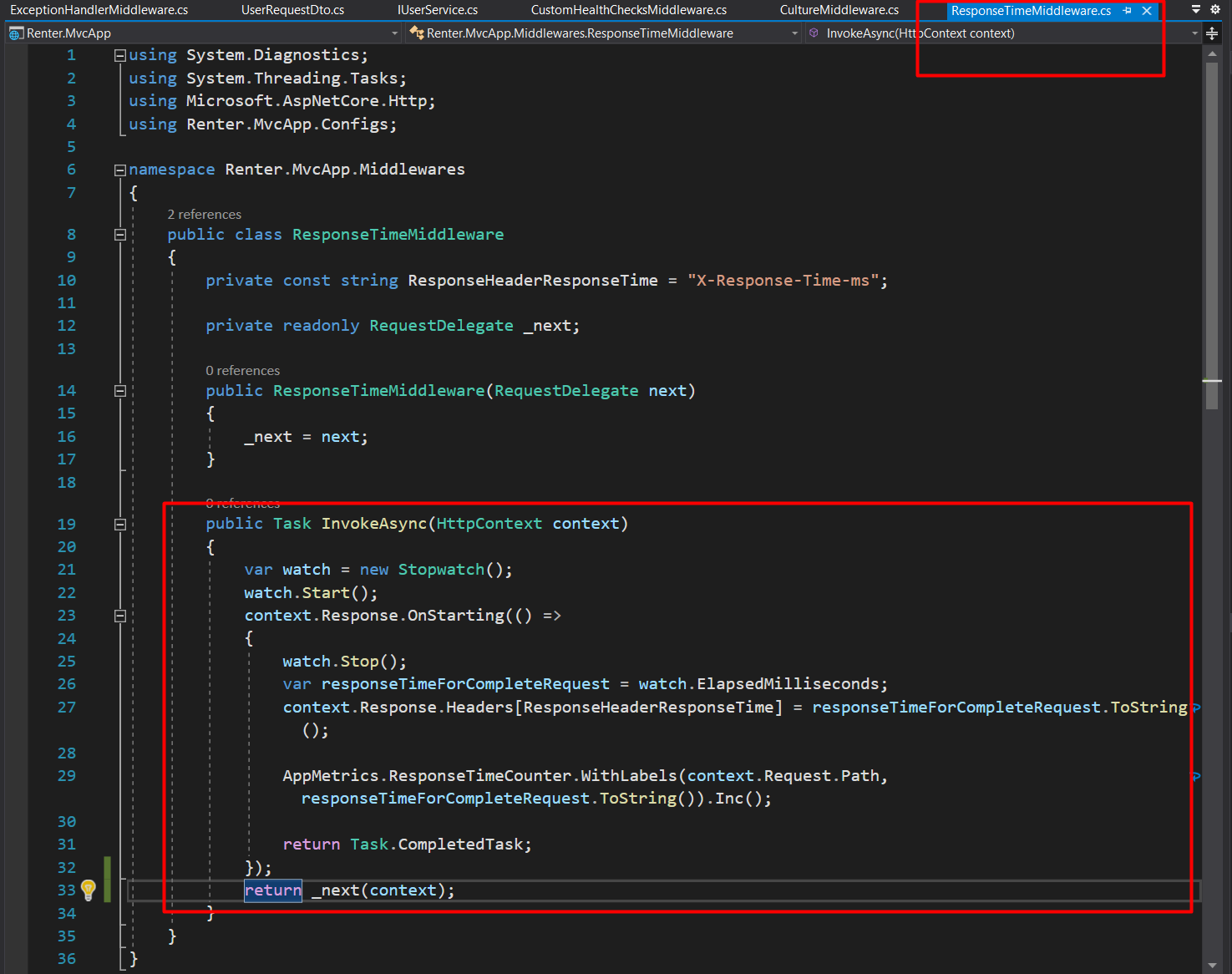Open the Renter.MvcApp project dropdown
The height and width of the screenshot is (974, 1232).
tap(394, 33)
